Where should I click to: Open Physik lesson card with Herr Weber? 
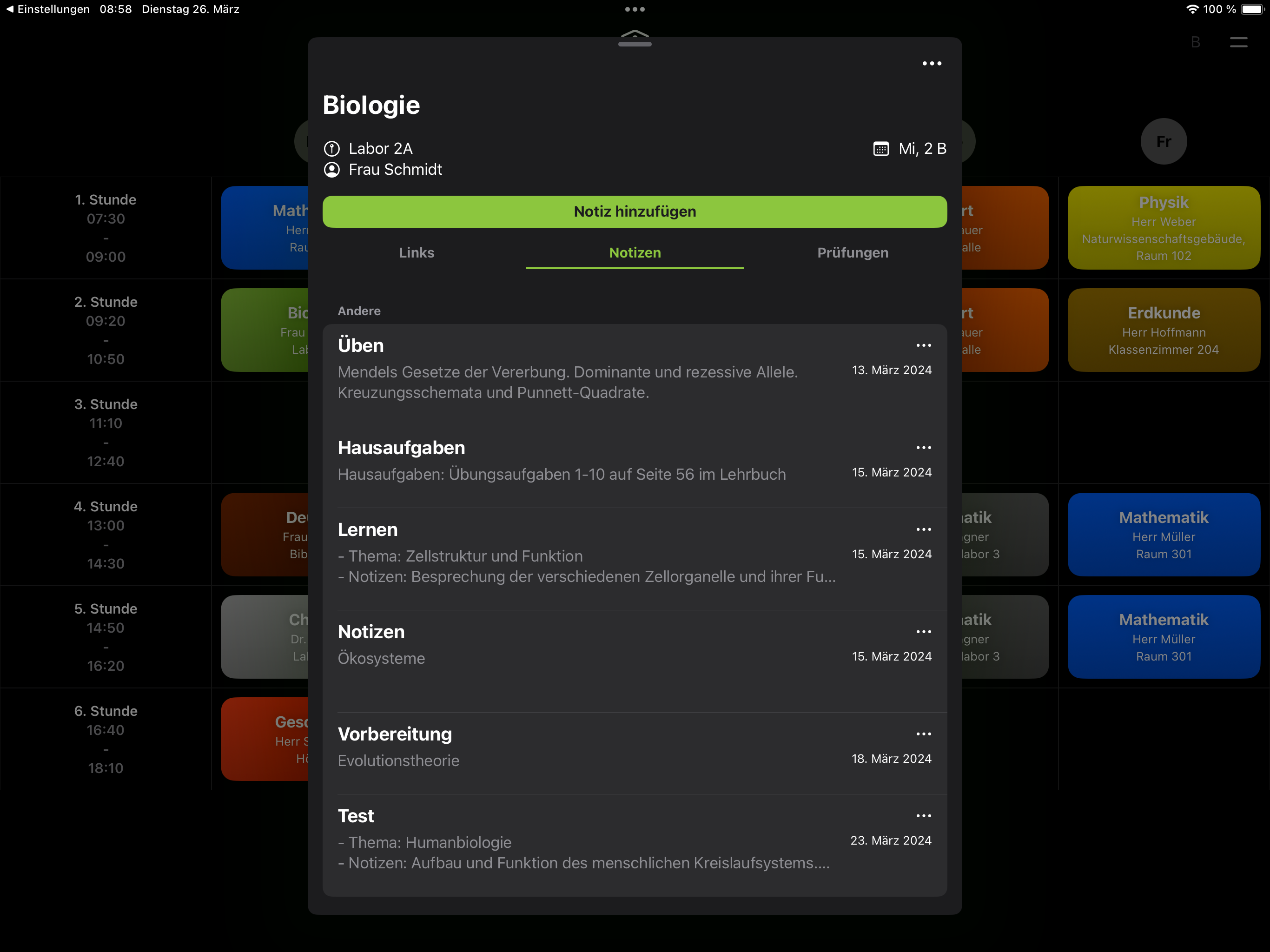(1164, 228)
